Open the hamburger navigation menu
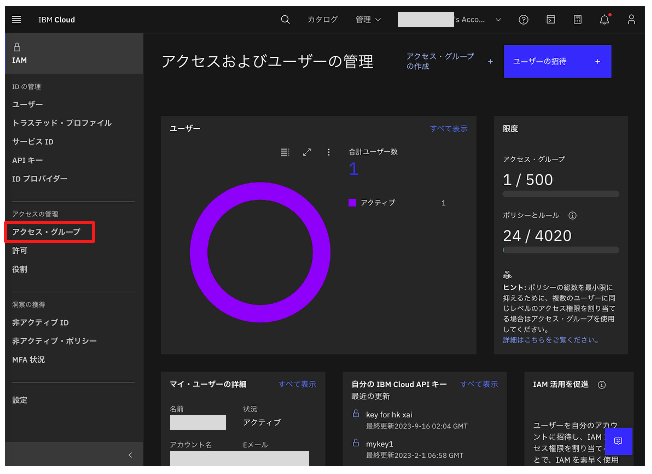 [x=19, y=19]
